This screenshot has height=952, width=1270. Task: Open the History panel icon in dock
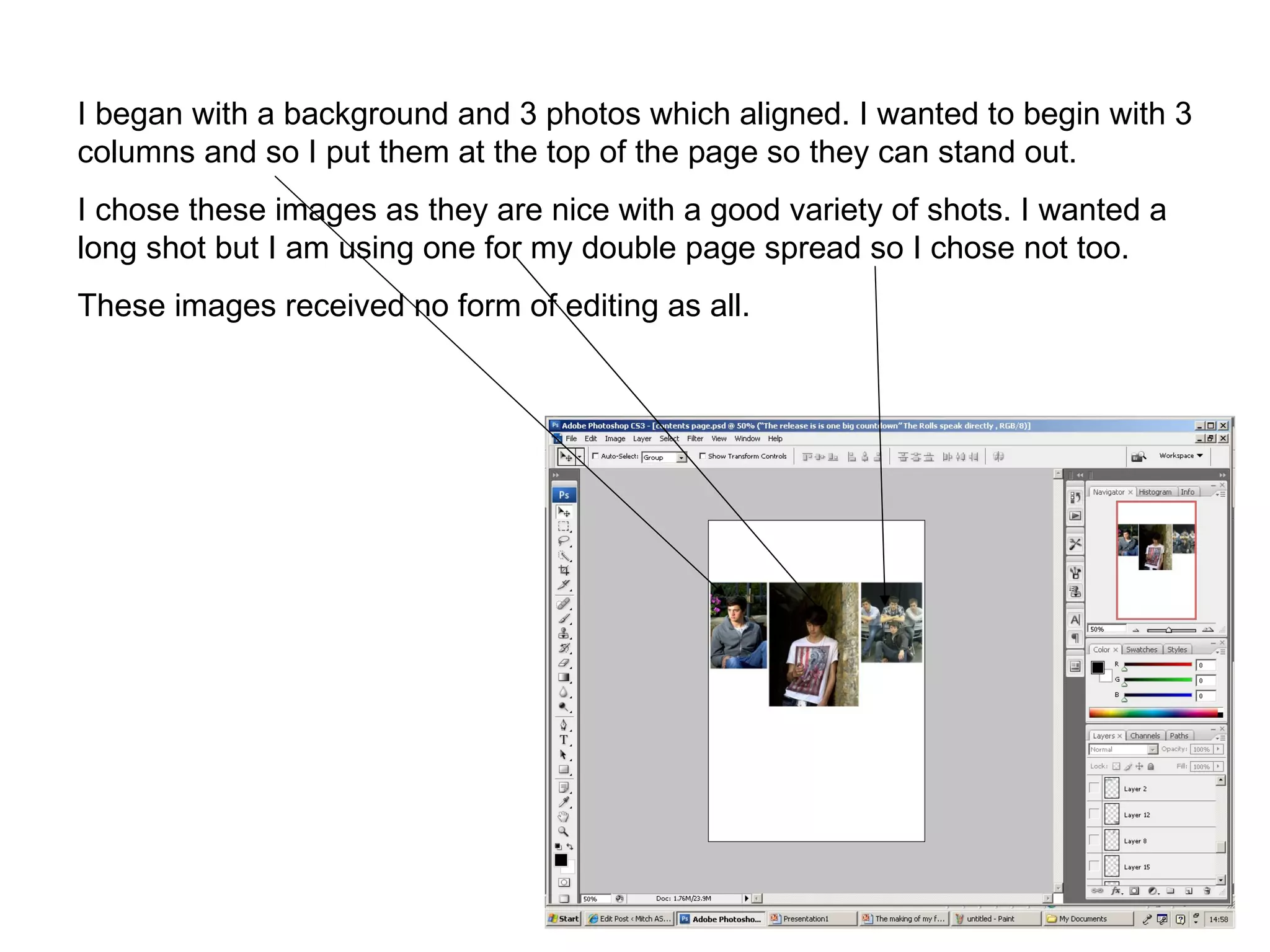point(1075,497)
